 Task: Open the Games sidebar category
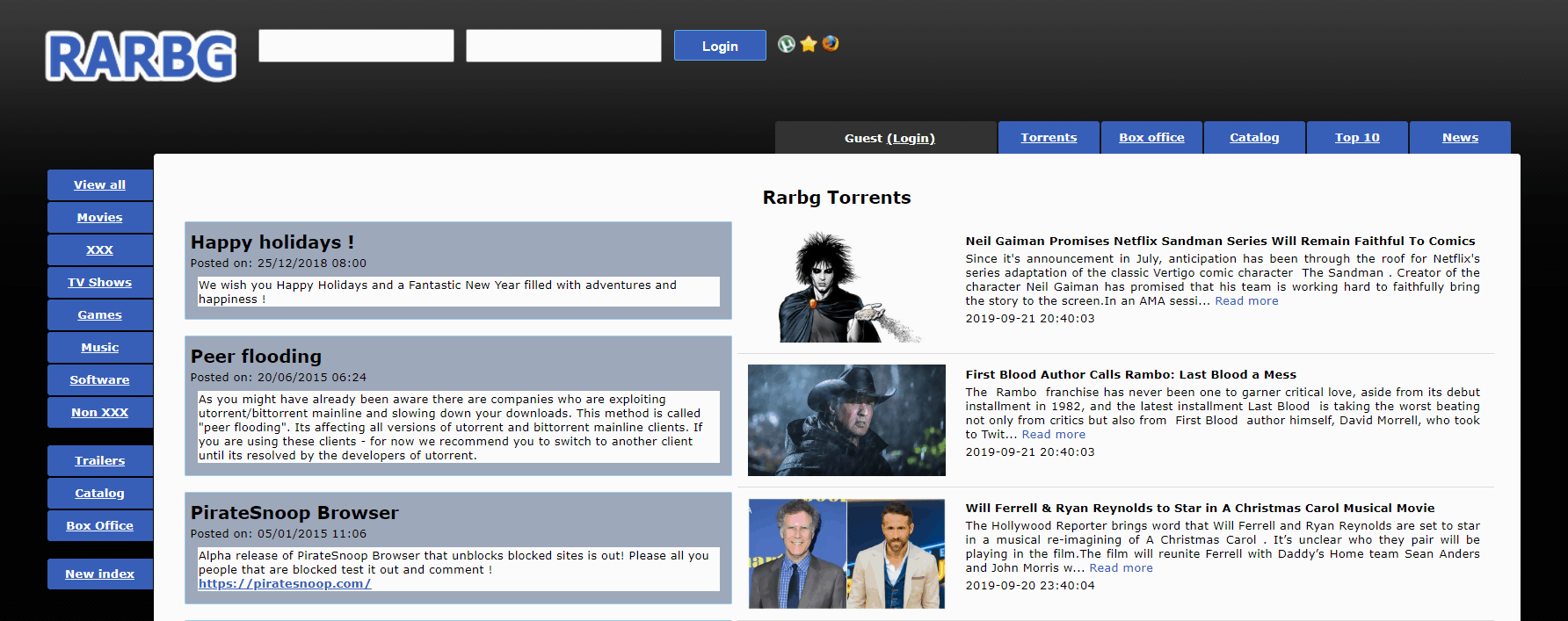pos(100,314)
